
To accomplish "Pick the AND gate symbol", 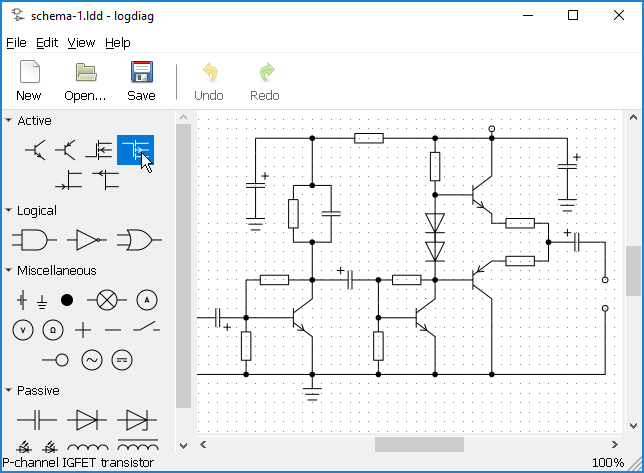I will point(33,240).
